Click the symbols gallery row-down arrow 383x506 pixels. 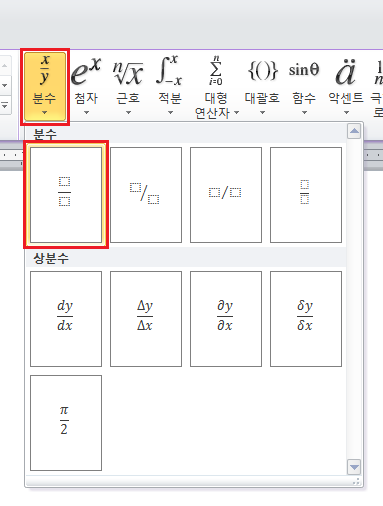pyautogui.click(x=5, y=86)
